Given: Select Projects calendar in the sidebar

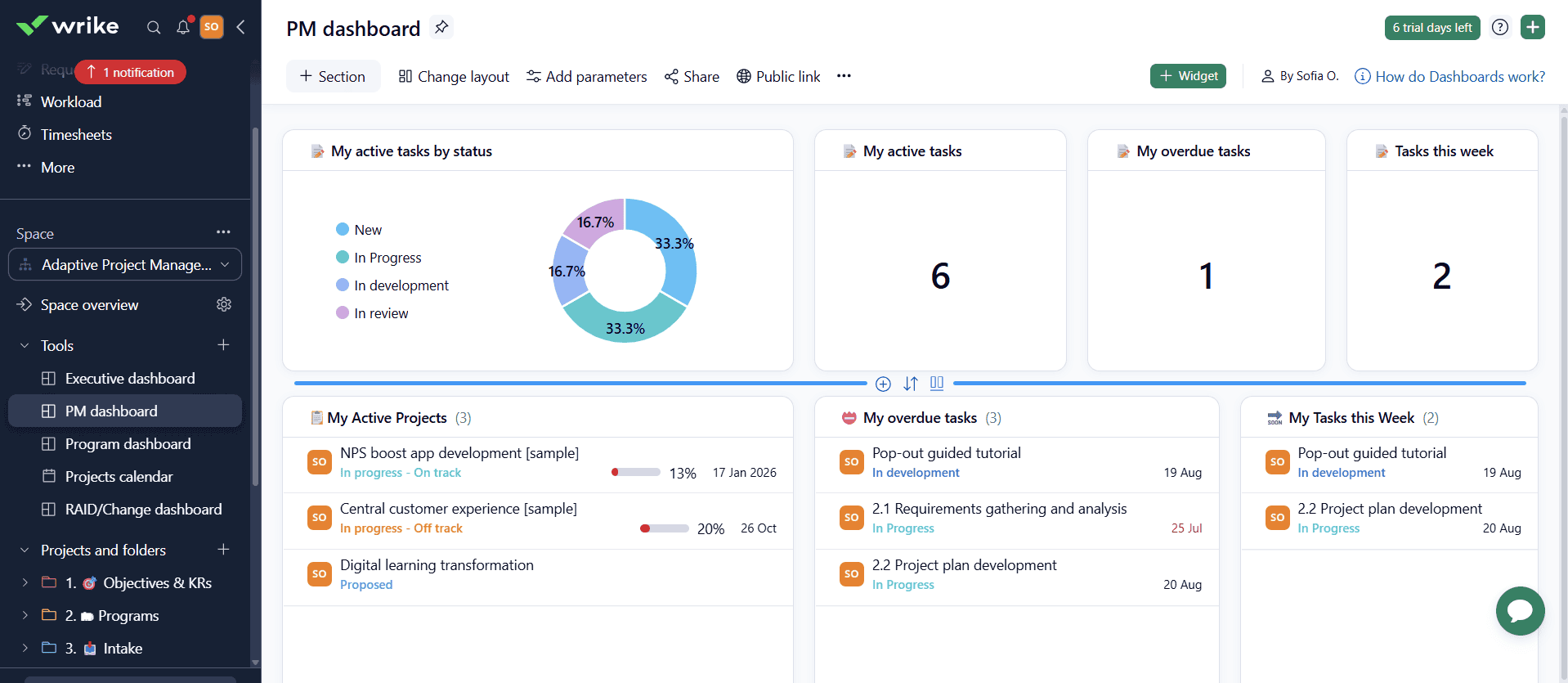Looking at the screenshot, I should pyautogui.click(x=119, y=477).
